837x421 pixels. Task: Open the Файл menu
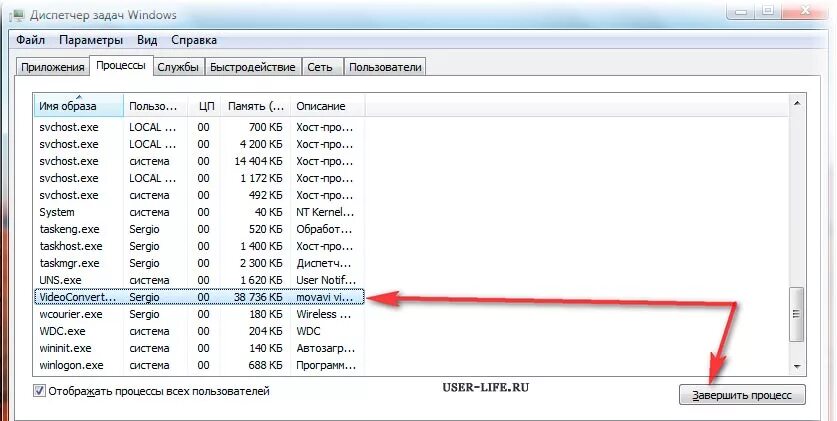[x=30, y=40]
